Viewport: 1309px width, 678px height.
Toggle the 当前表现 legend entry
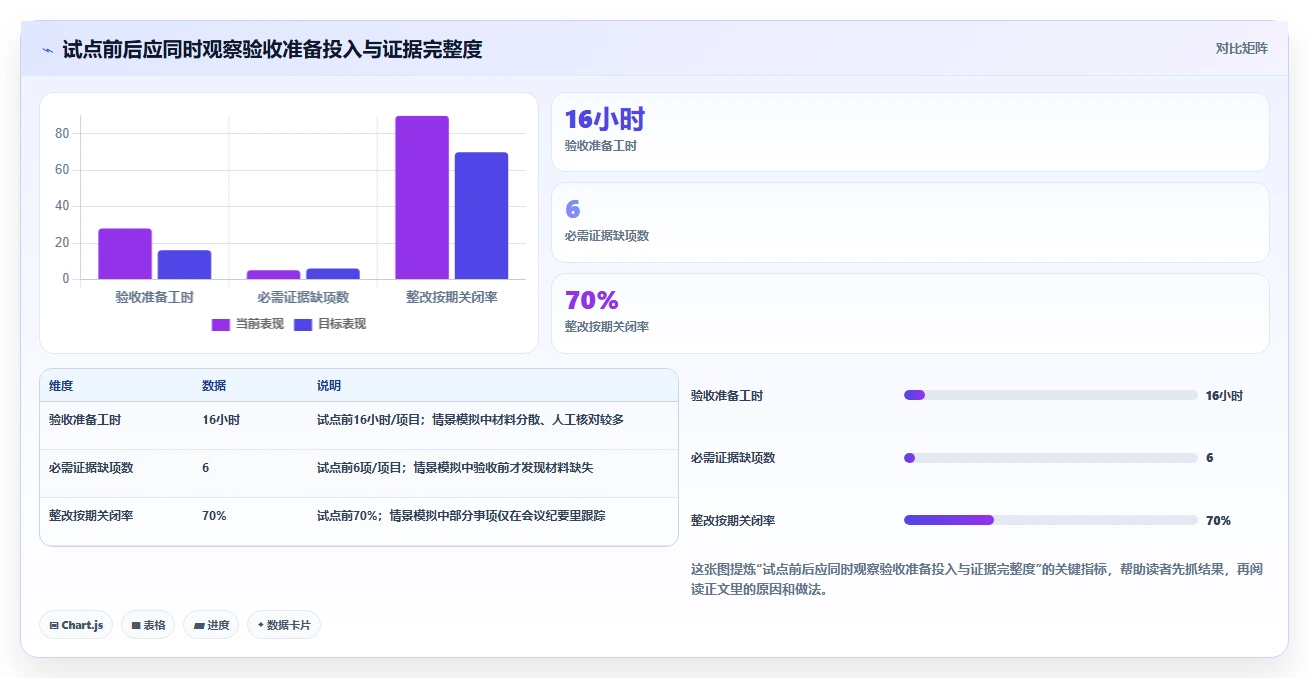(248, 324)
